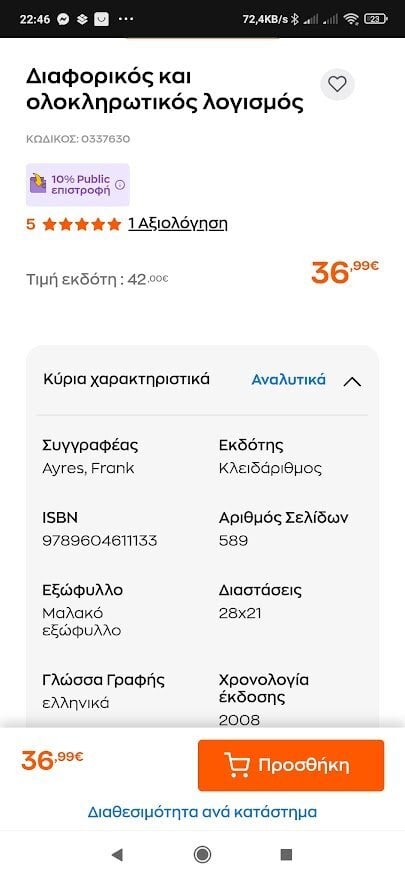Tap the Android back triangle button
The height and width of the screenshot is (879, 405).
pos(117,854)
